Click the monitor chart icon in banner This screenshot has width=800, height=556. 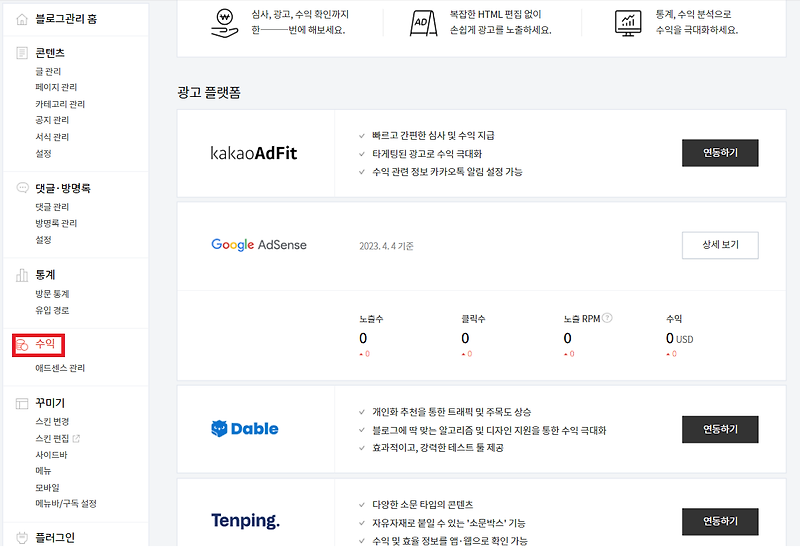628,23
